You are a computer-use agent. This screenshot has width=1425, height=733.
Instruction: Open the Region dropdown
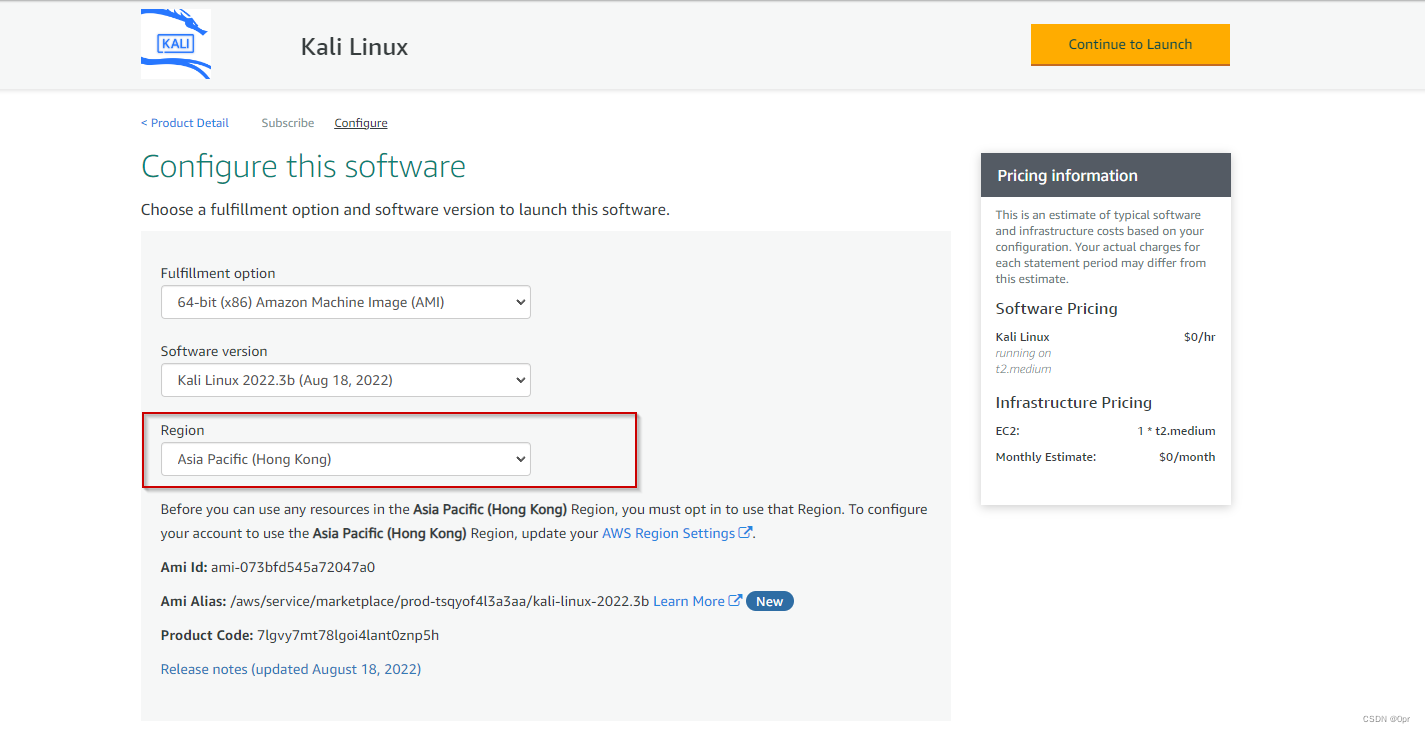click(346, 459)
